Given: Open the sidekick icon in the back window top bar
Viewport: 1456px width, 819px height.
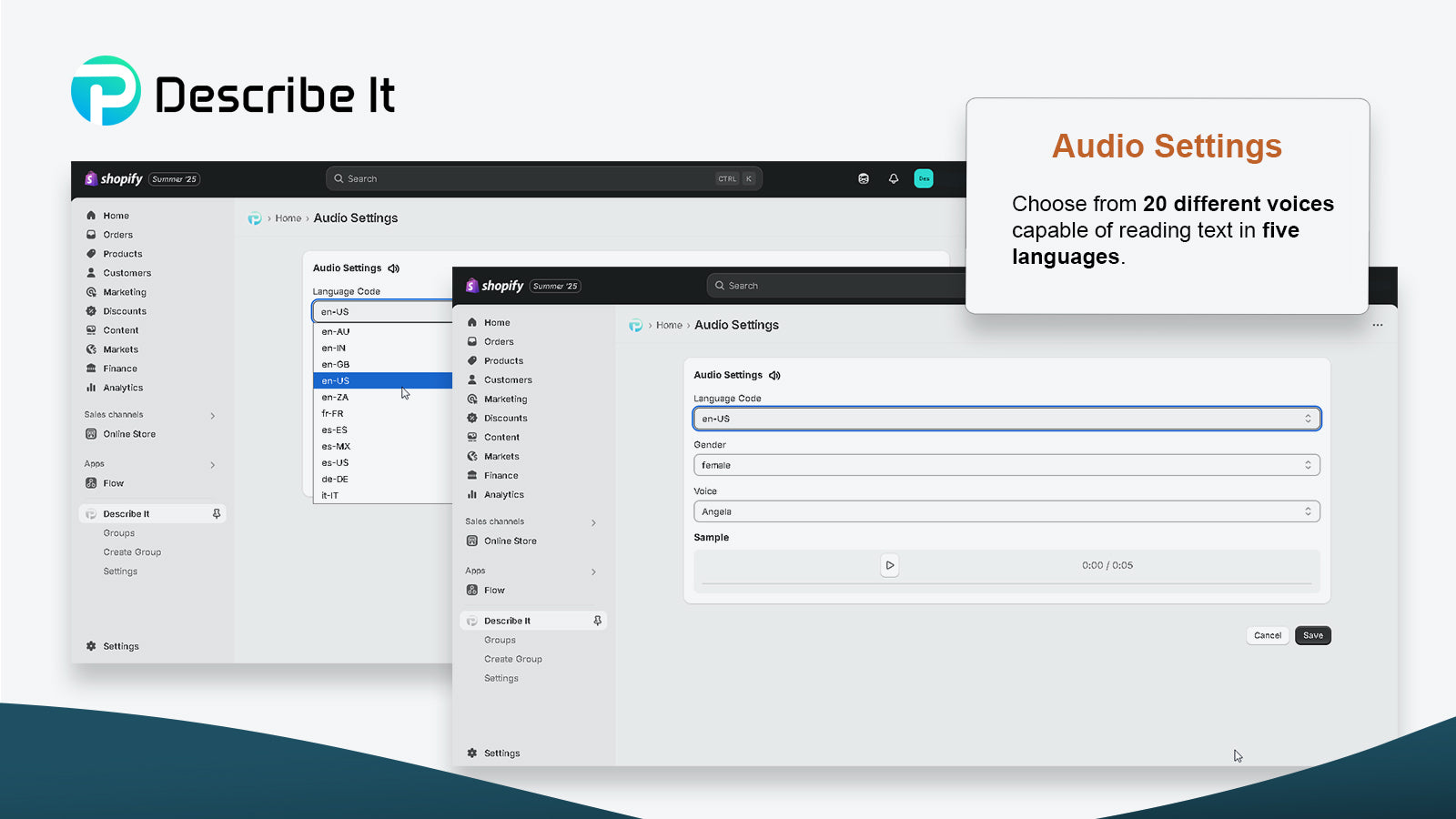Looking at the screenshot, I should [864, 178].
